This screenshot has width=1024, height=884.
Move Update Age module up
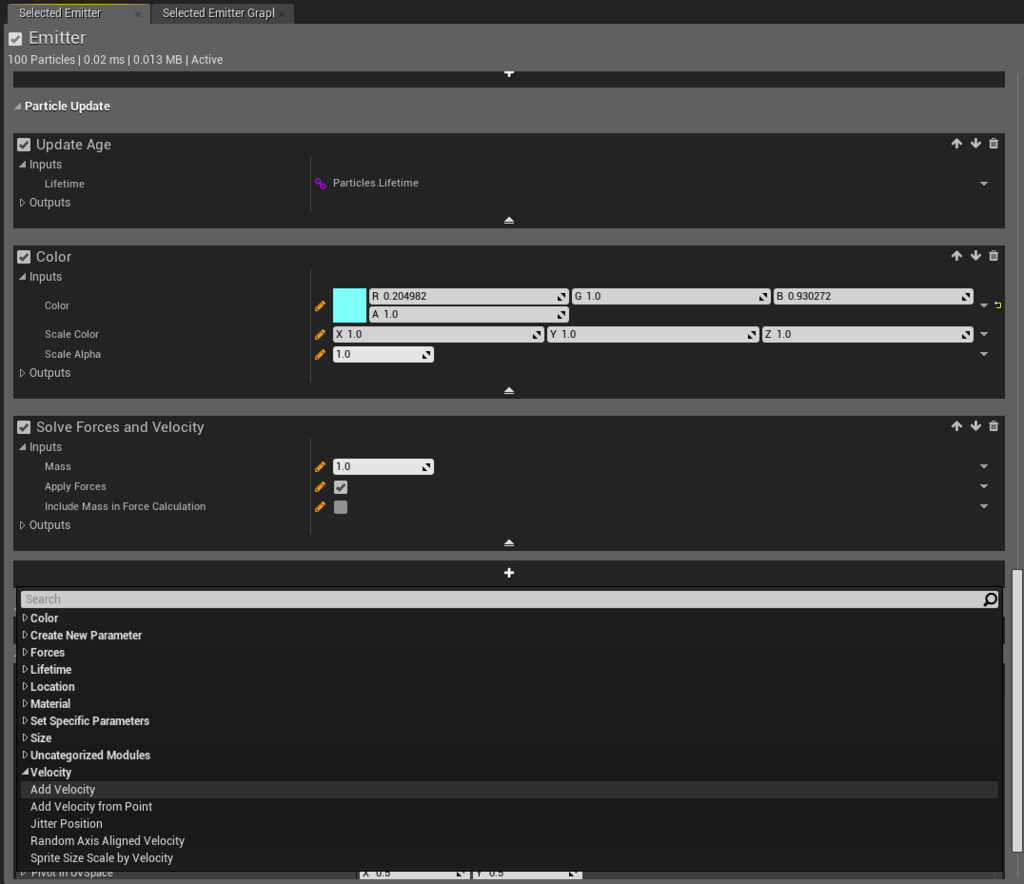point(956,144)
